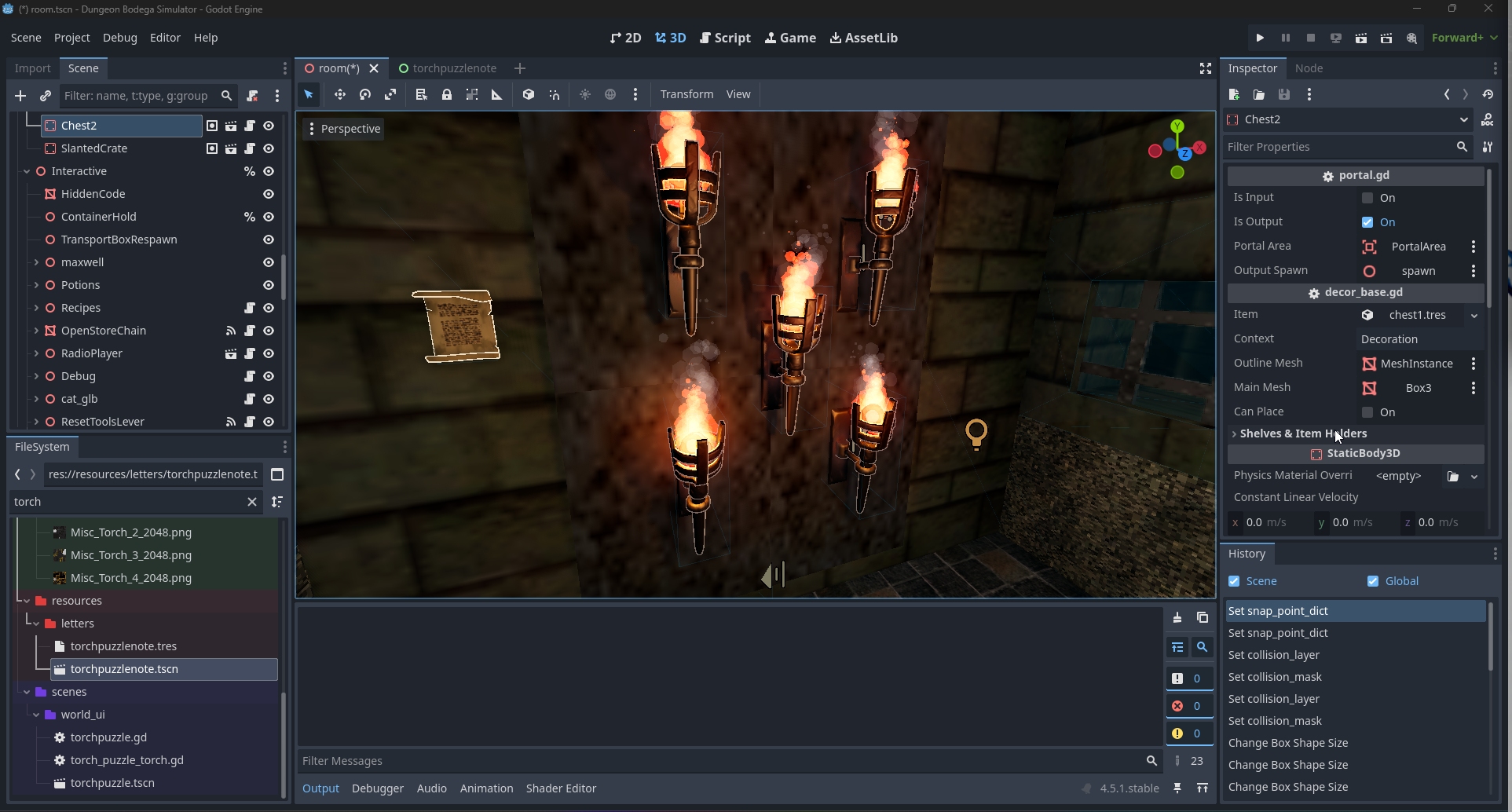
Task: Uncheck the Global history checkbox
Action: (x=1373, y=581)
